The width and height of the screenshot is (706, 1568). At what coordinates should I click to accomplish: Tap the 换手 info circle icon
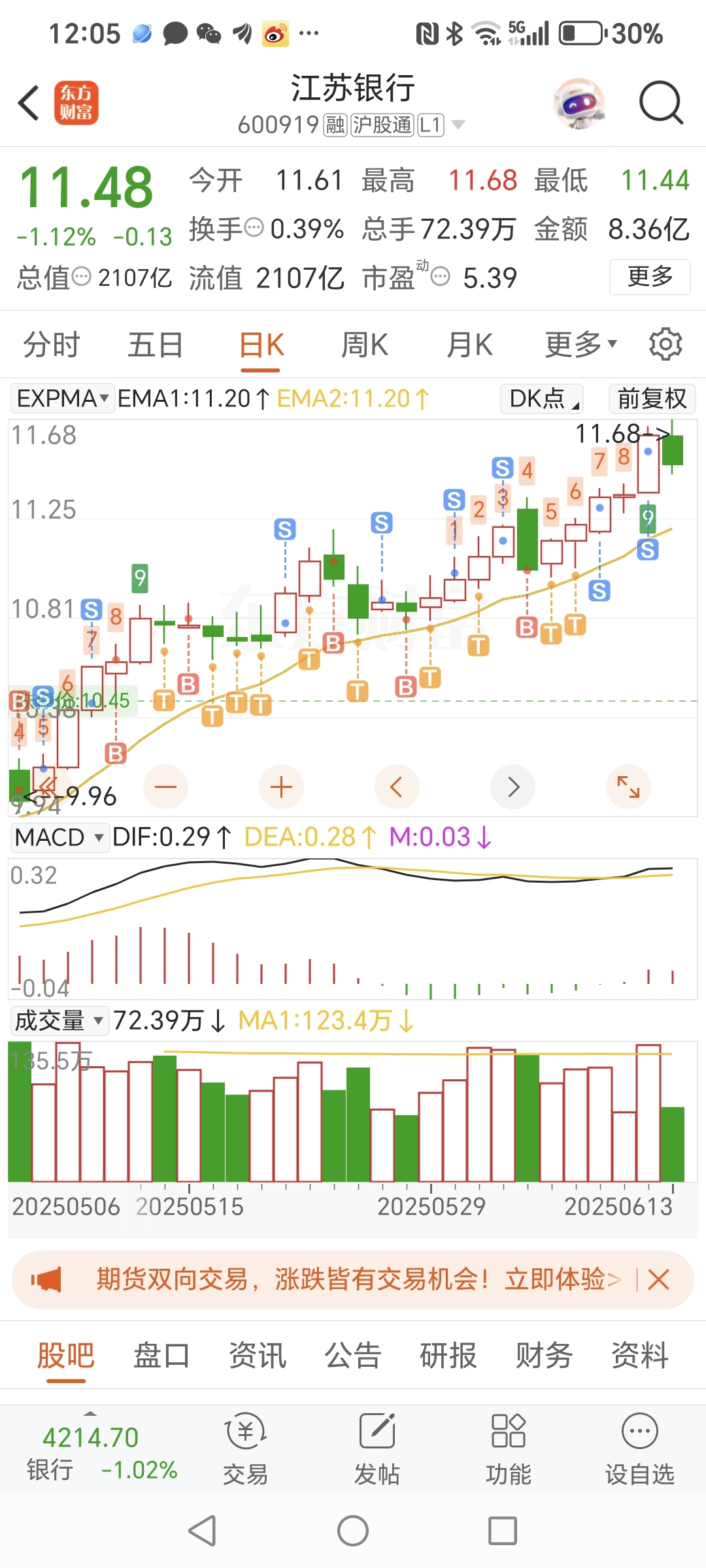coord(254,227)
